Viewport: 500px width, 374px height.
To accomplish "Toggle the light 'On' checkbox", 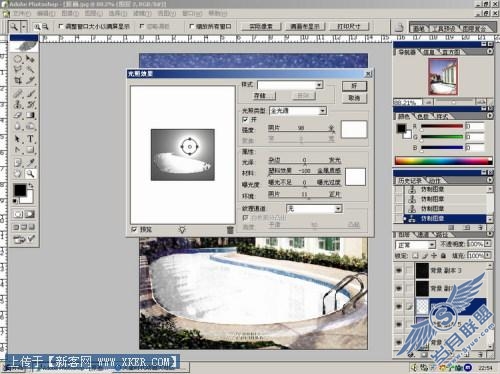I will [245, 119].
